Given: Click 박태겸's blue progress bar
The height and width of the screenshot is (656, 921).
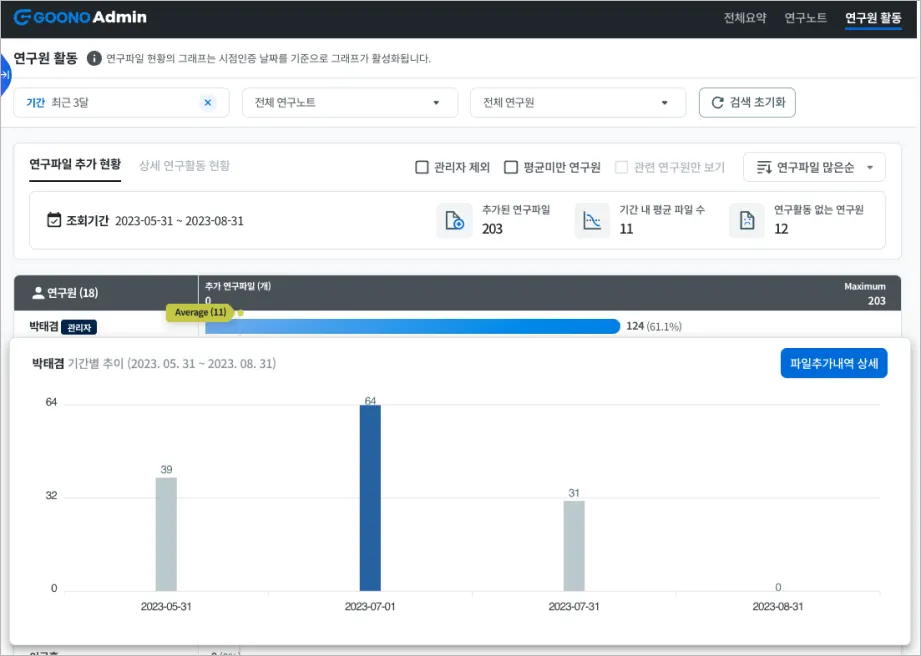Looking at the screenshot, I should tap(412, 327).
